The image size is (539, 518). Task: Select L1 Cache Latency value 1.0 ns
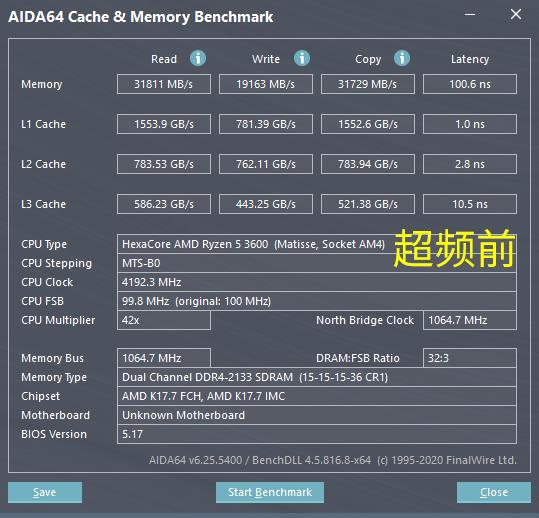click(x=470, y=124)
